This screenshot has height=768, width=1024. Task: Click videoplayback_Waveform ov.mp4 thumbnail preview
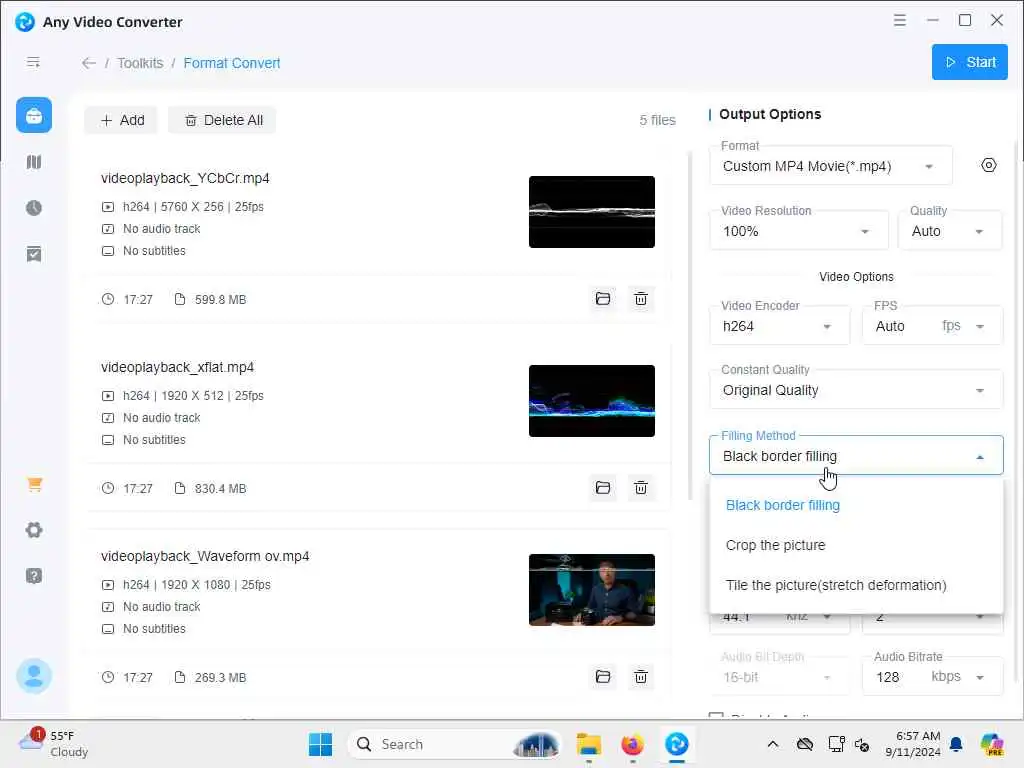tap(592, 590)
